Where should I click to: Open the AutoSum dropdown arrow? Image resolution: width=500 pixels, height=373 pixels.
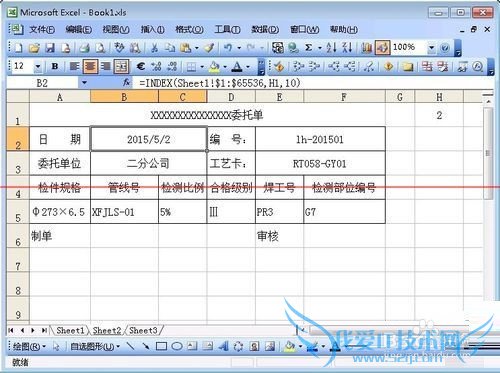coord(319,48)
